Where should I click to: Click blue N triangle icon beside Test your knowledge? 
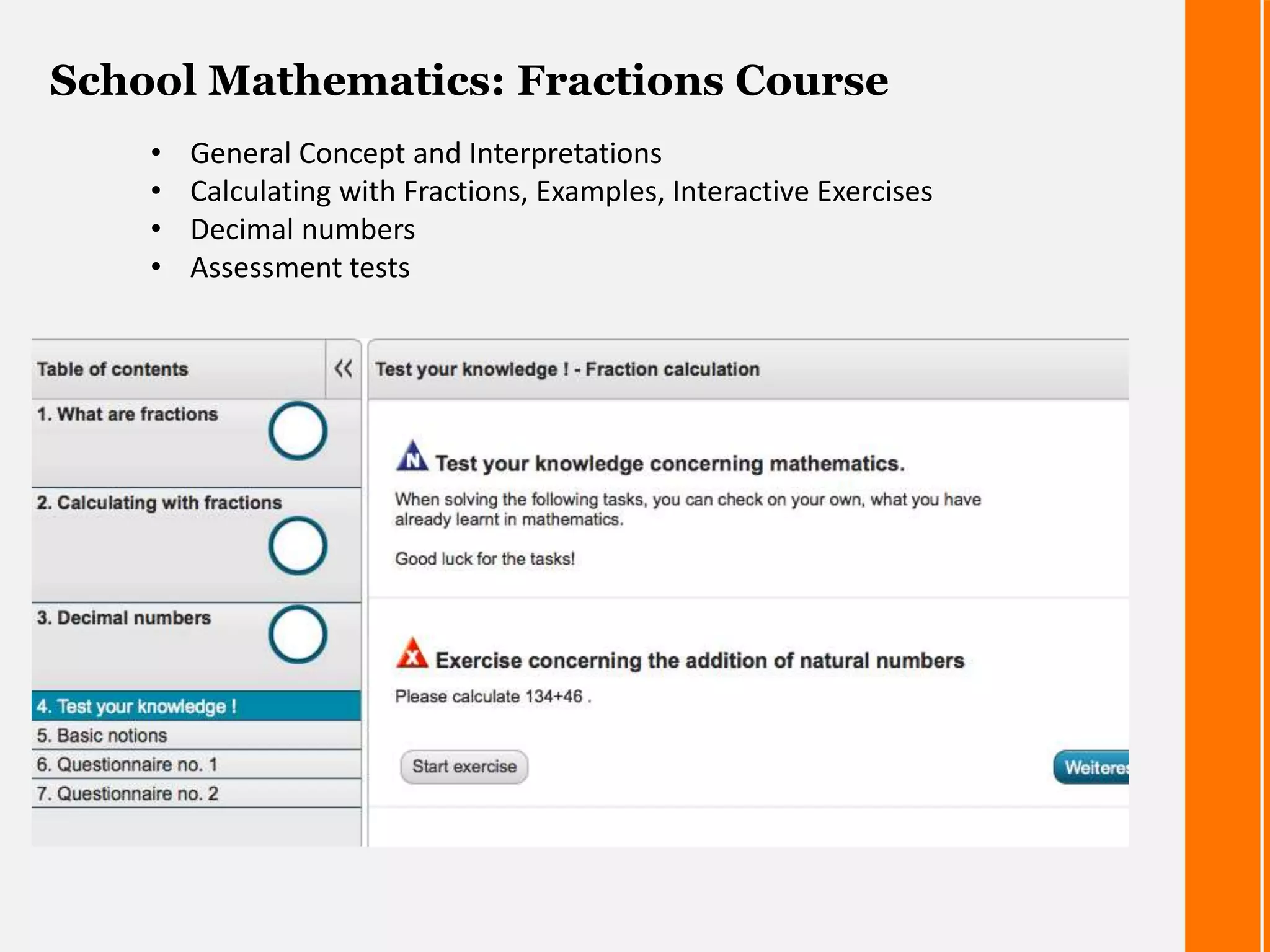412,457
